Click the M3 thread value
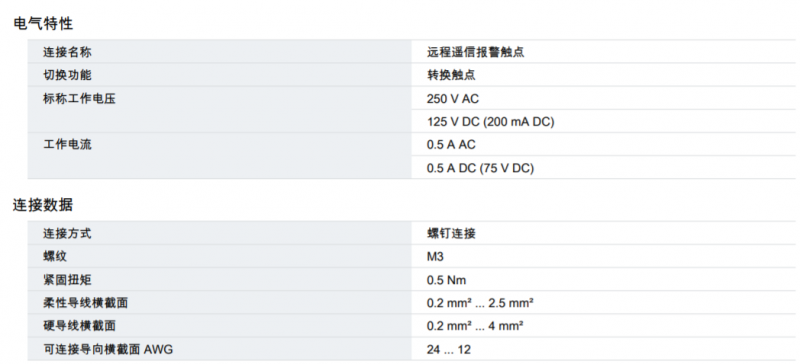This screenshot has height=364, width=800. click(435, 257)
